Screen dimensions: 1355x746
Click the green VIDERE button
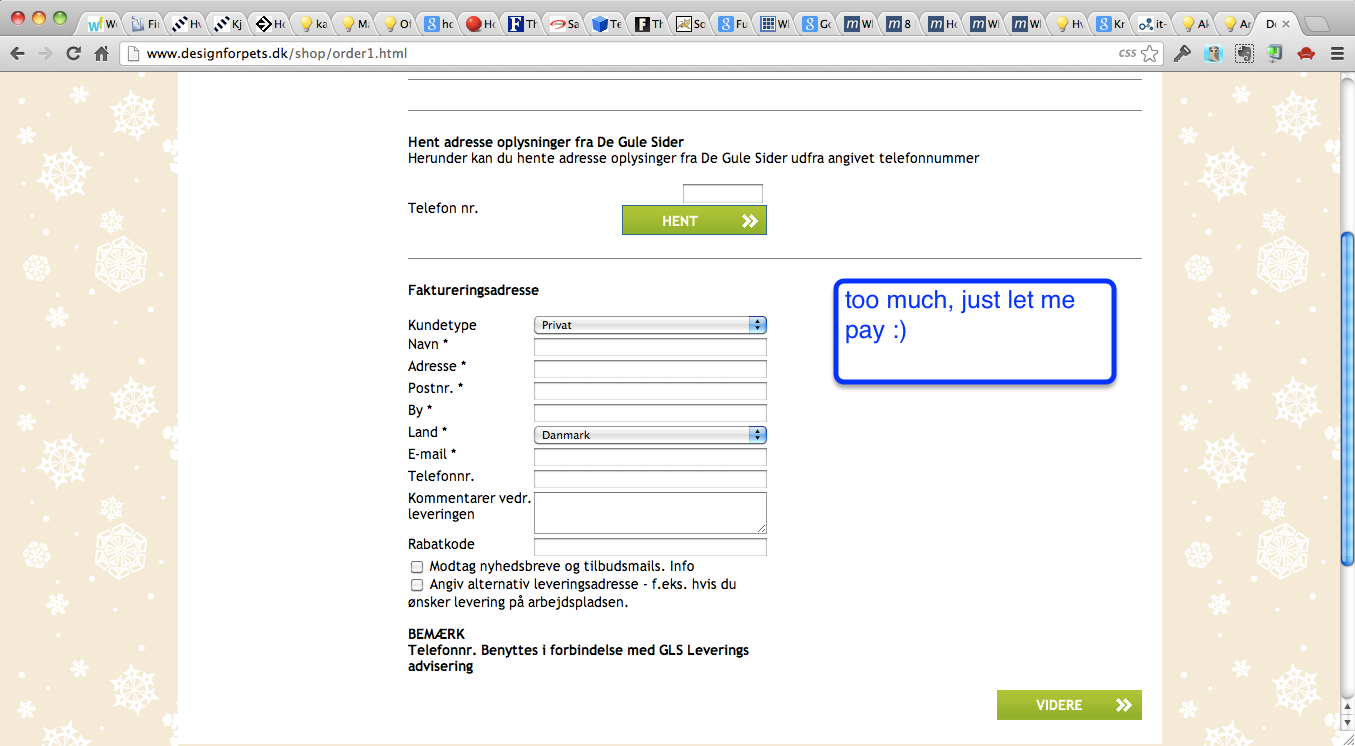[x=1068, y=705]
